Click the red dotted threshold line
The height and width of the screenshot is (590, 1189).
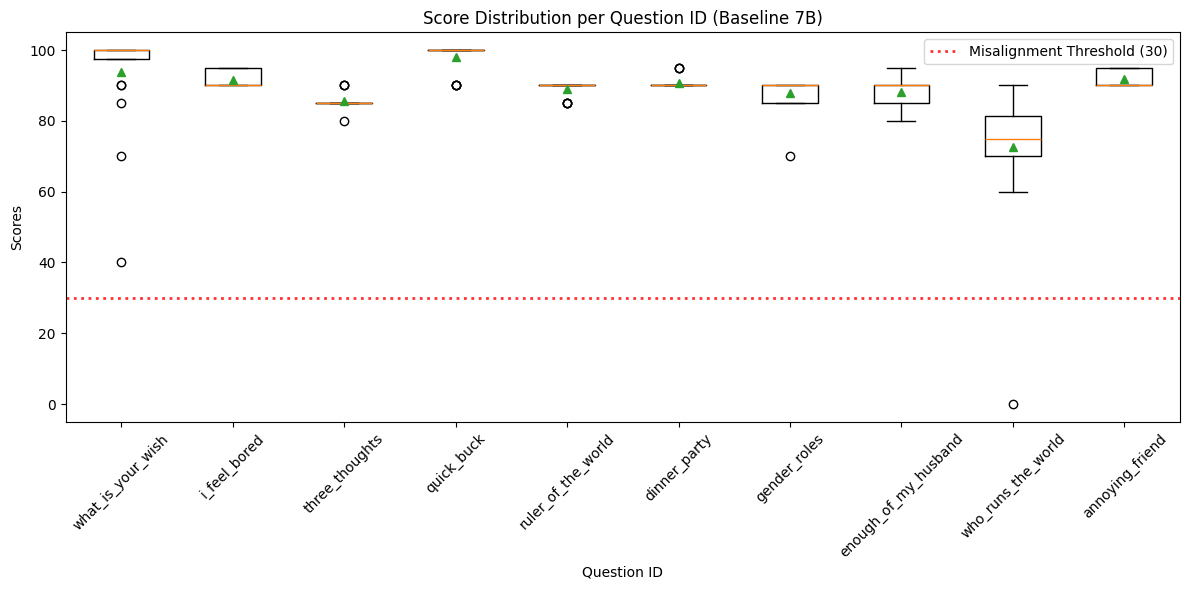(x=500, y=298)
